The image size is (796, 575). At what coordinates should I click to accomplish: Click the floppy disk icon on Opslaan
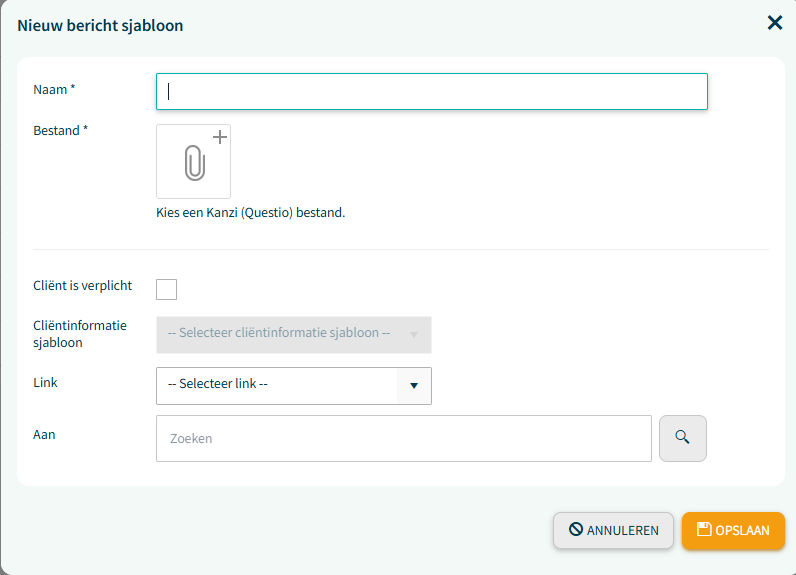(x=704, y=529)
